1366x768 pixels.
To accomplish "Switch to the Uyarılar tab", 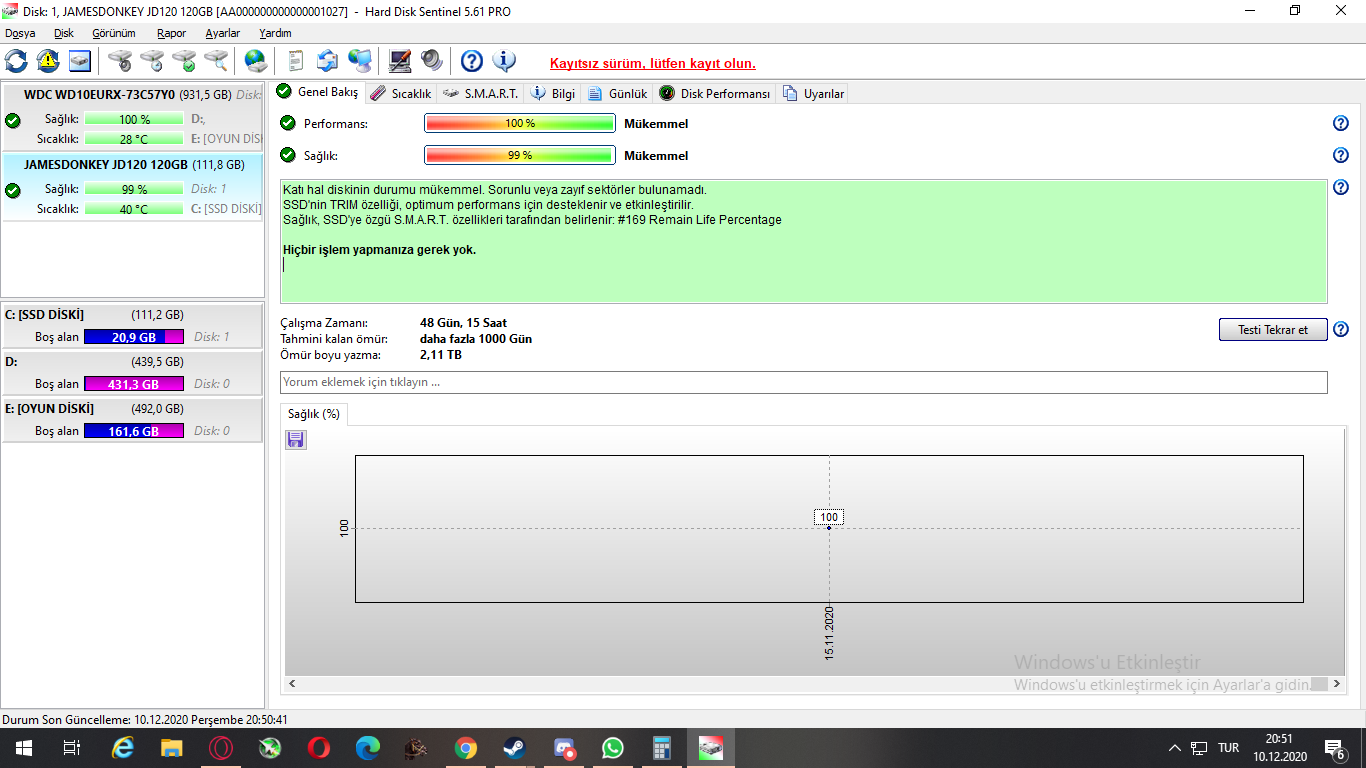I will pyautogui.click(x=814, y=93).
